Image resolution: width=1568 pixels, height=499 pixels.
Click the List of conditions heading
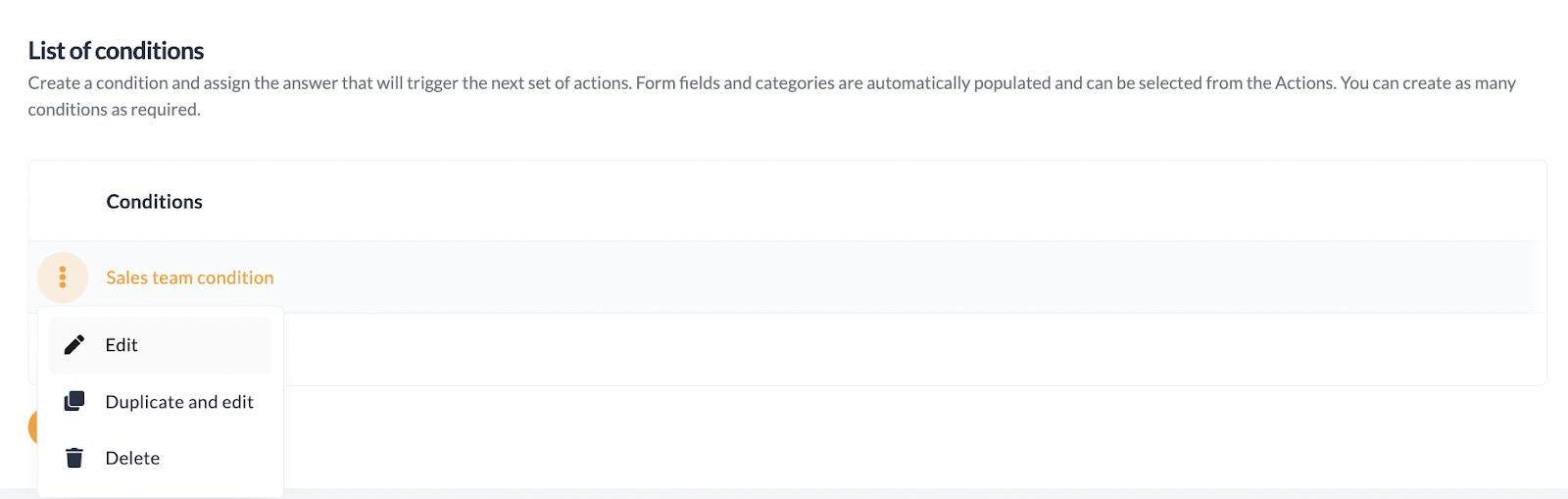[116, 51]
